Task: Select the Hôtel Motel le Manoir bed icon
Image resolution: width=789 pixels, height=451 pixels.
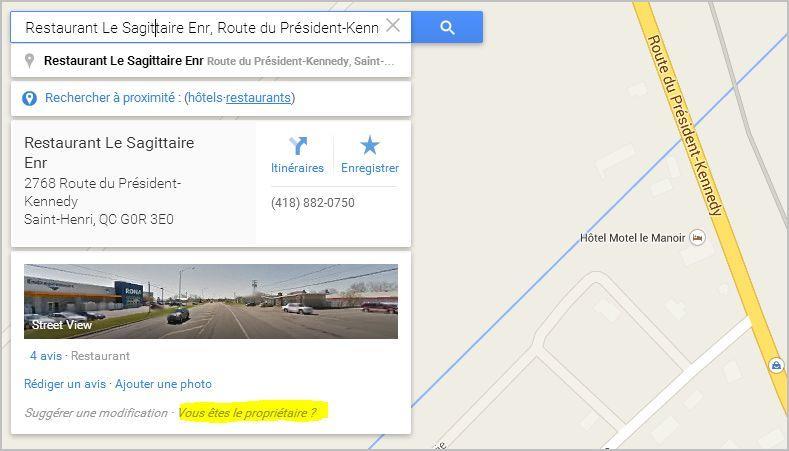Action: pyautogui.click(x=697, y=237)
